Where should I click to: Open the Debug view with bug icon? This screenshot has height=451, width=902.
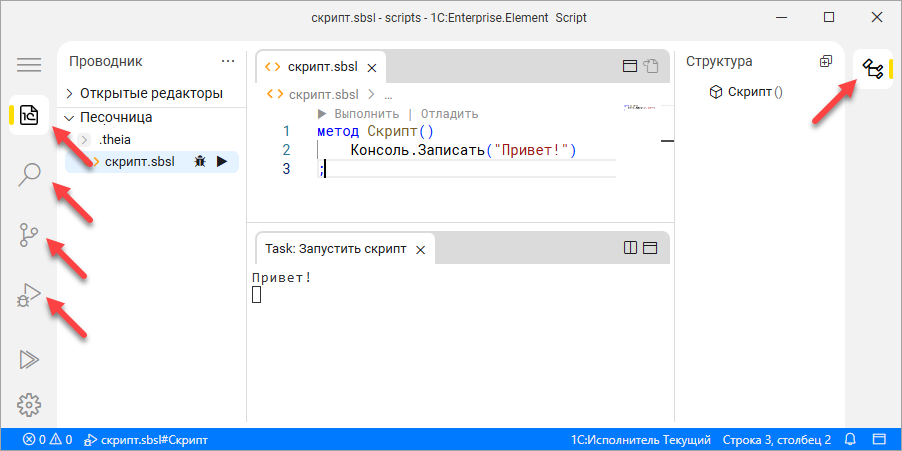(x=29, y=295)
